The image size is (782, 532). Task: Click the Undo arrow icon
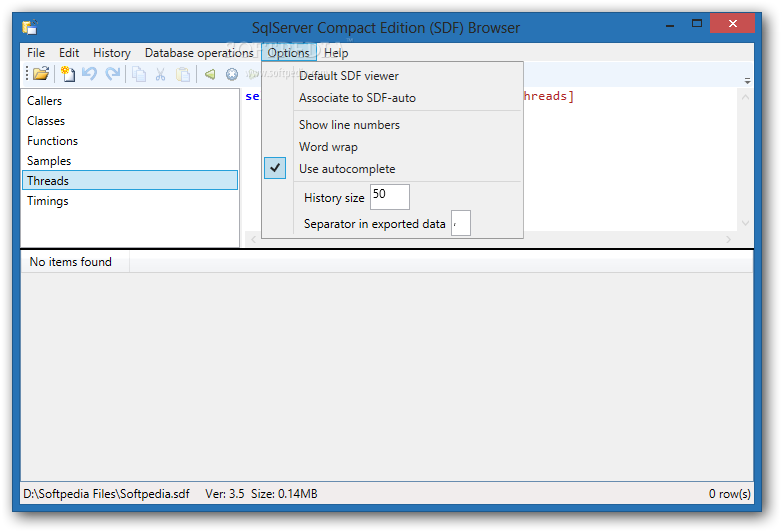pos(89,74)
